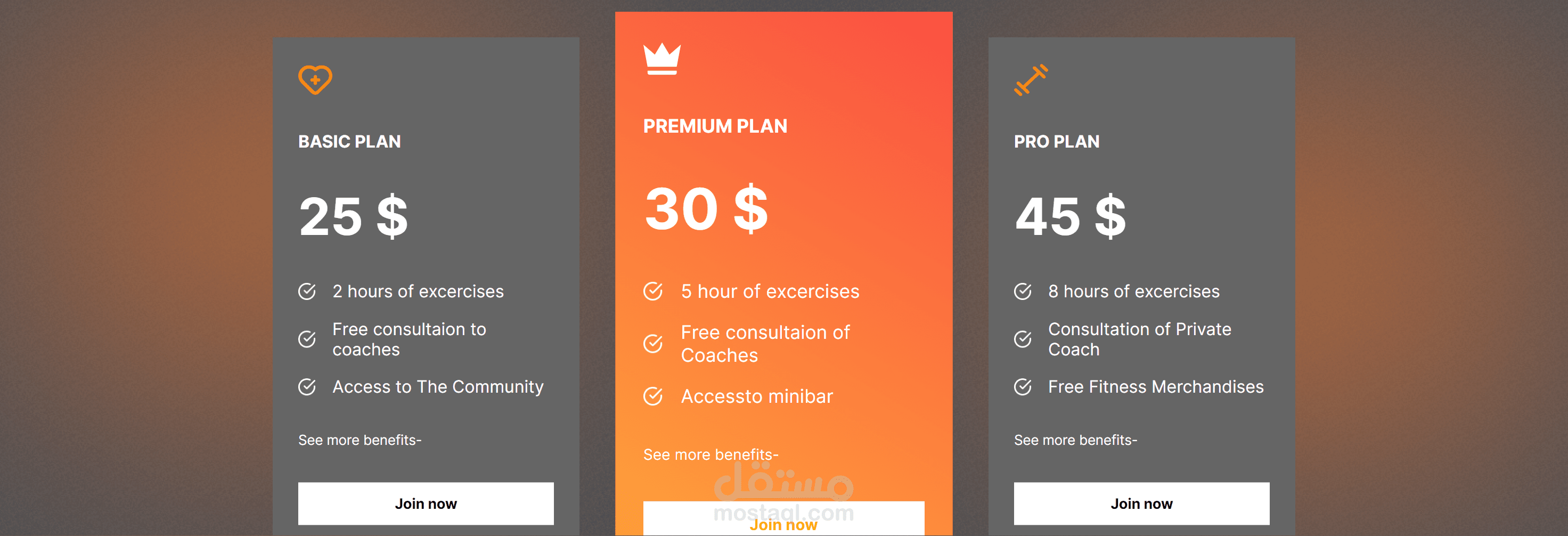Select the PREMIUM PLAN heading

click(715, 126)
